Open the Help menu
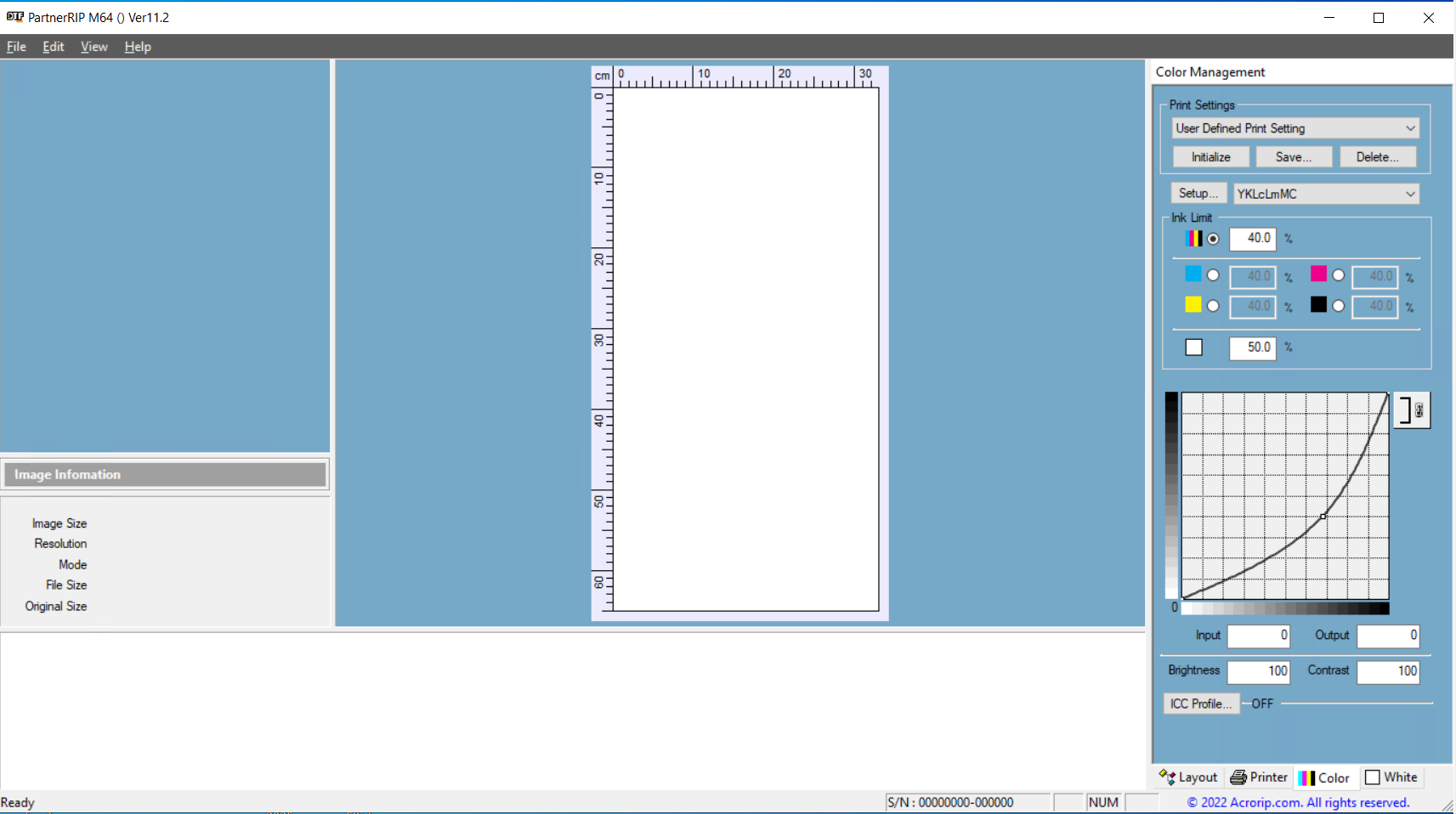1456x814 pixels. (138, 47)
